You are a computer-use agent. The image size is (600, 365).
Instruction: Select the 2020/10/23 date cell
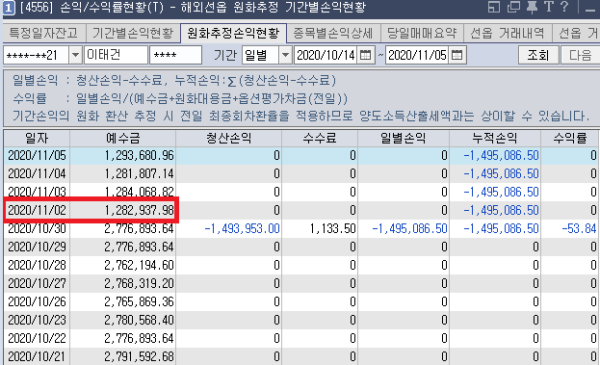[37, 320]
